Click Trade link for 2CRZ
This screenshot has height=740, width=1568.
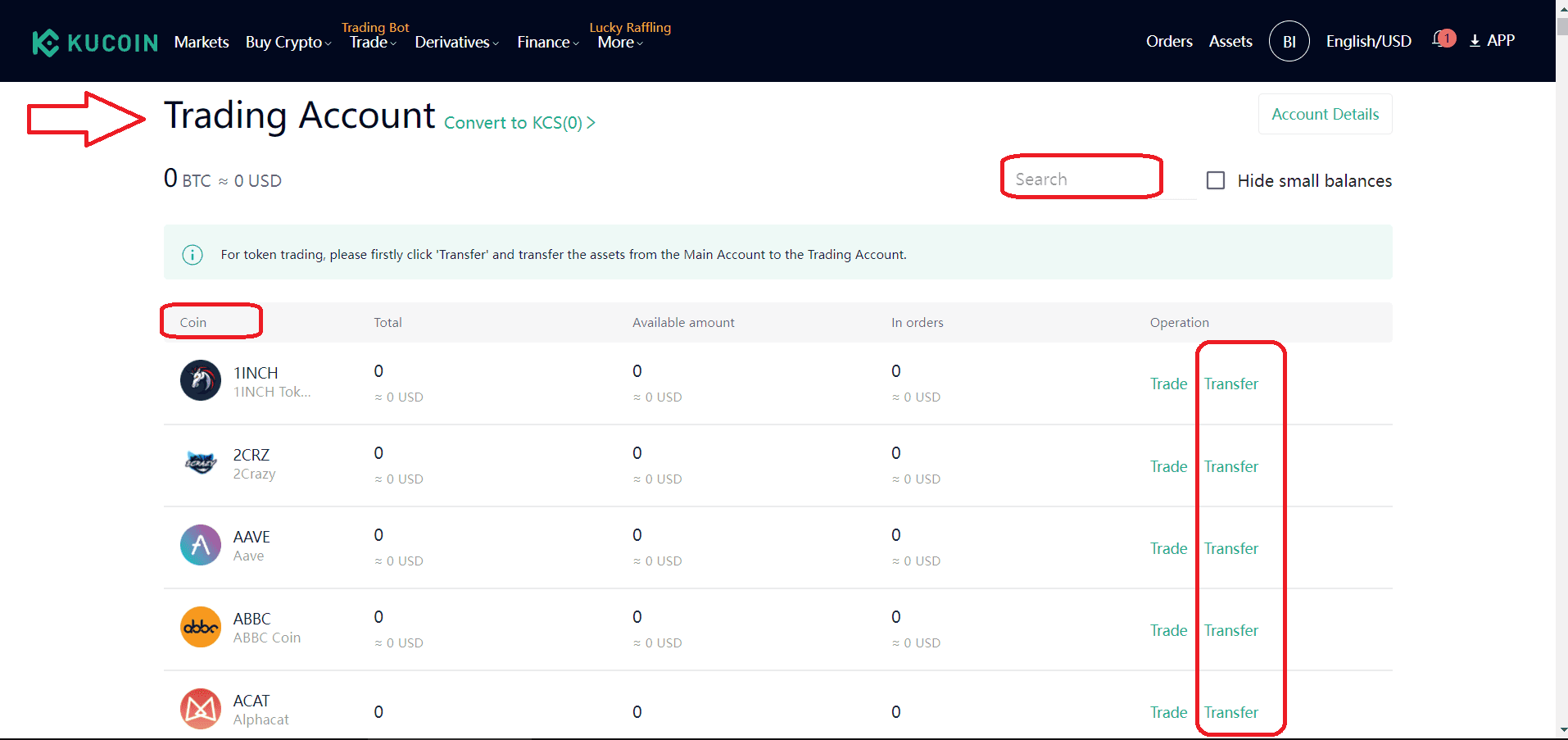coord(1168,466)
